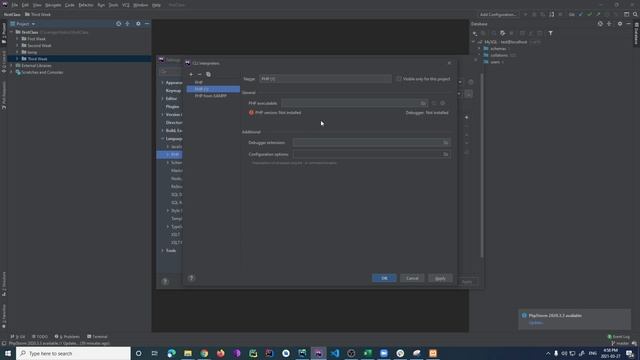Remove selected interpreter with minus icon

pyautogui.click(x=200, y=74)
